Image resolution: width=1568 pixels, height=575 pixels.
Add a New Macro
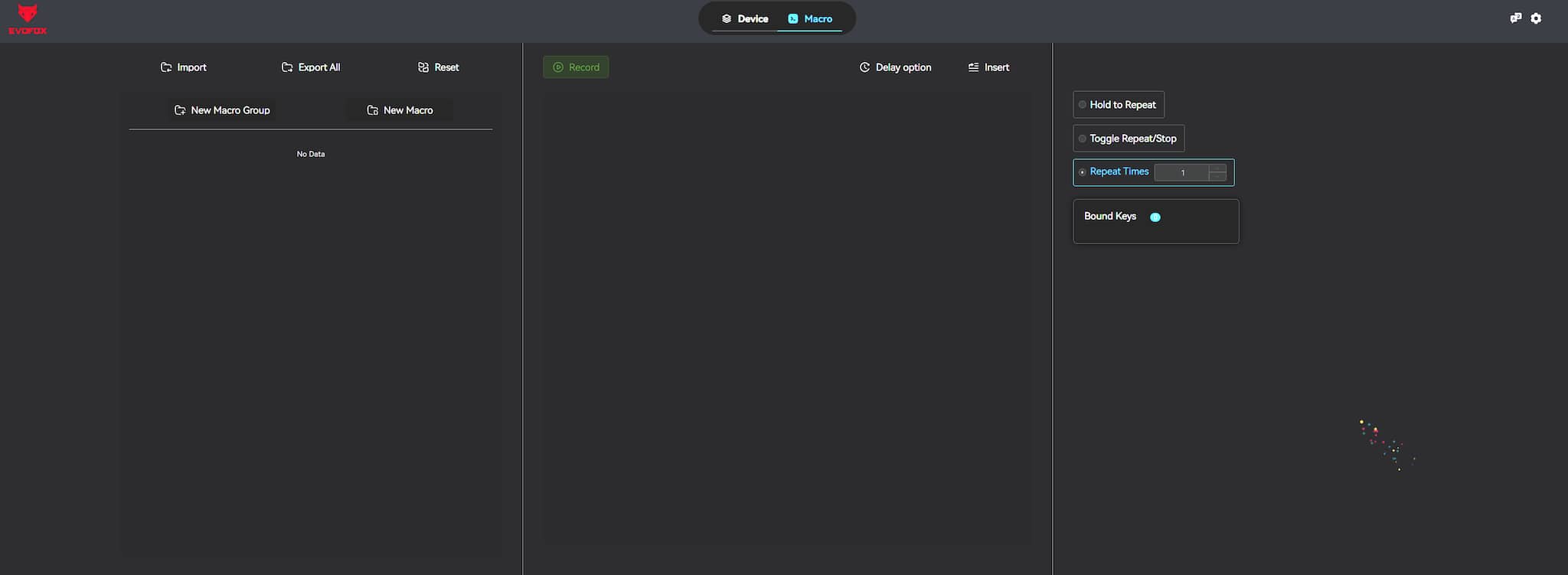(x=400, y=110)
